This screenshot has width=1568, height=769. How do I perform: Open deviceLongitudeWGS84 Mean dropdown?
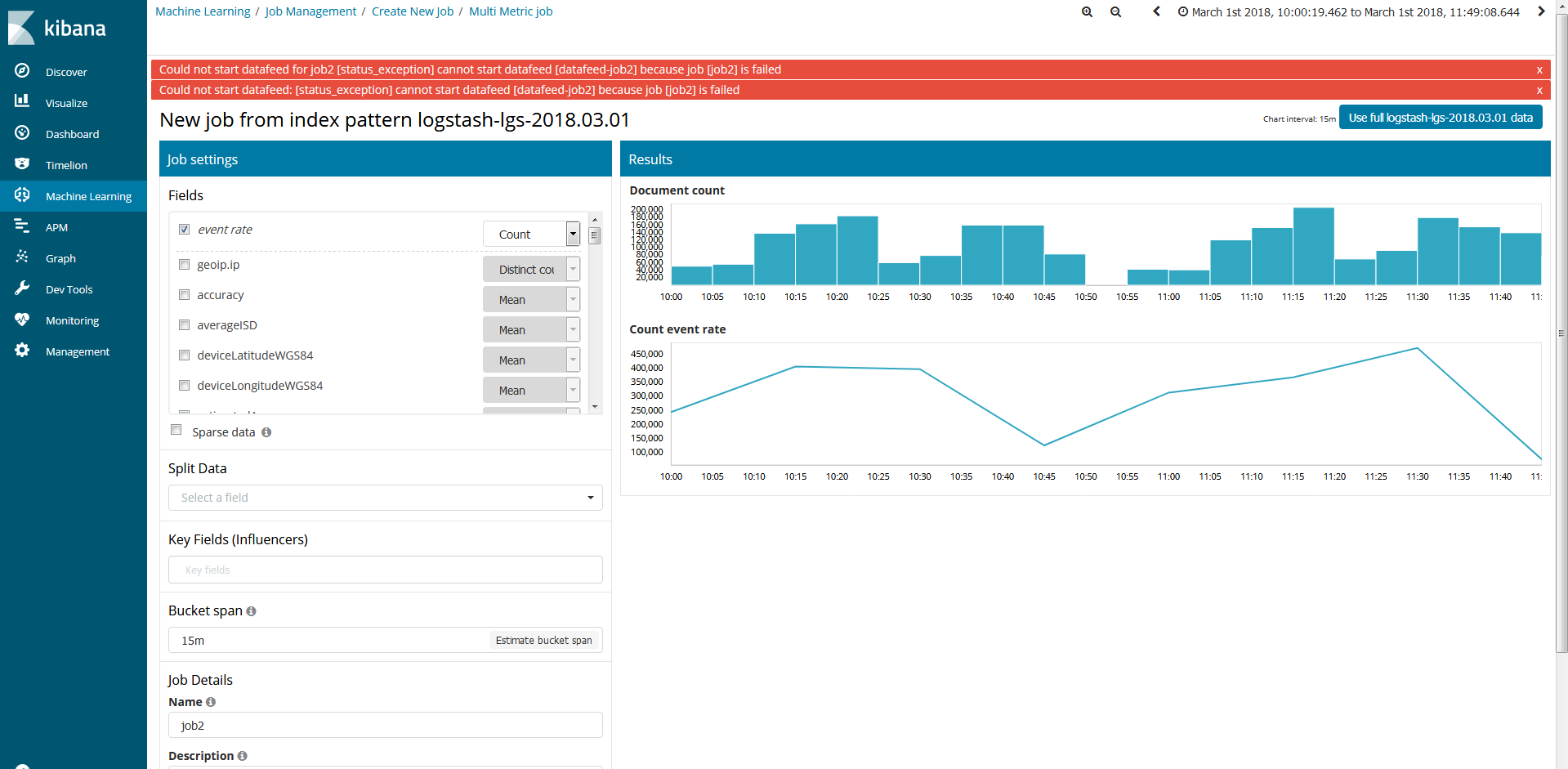tap(531, 390)
